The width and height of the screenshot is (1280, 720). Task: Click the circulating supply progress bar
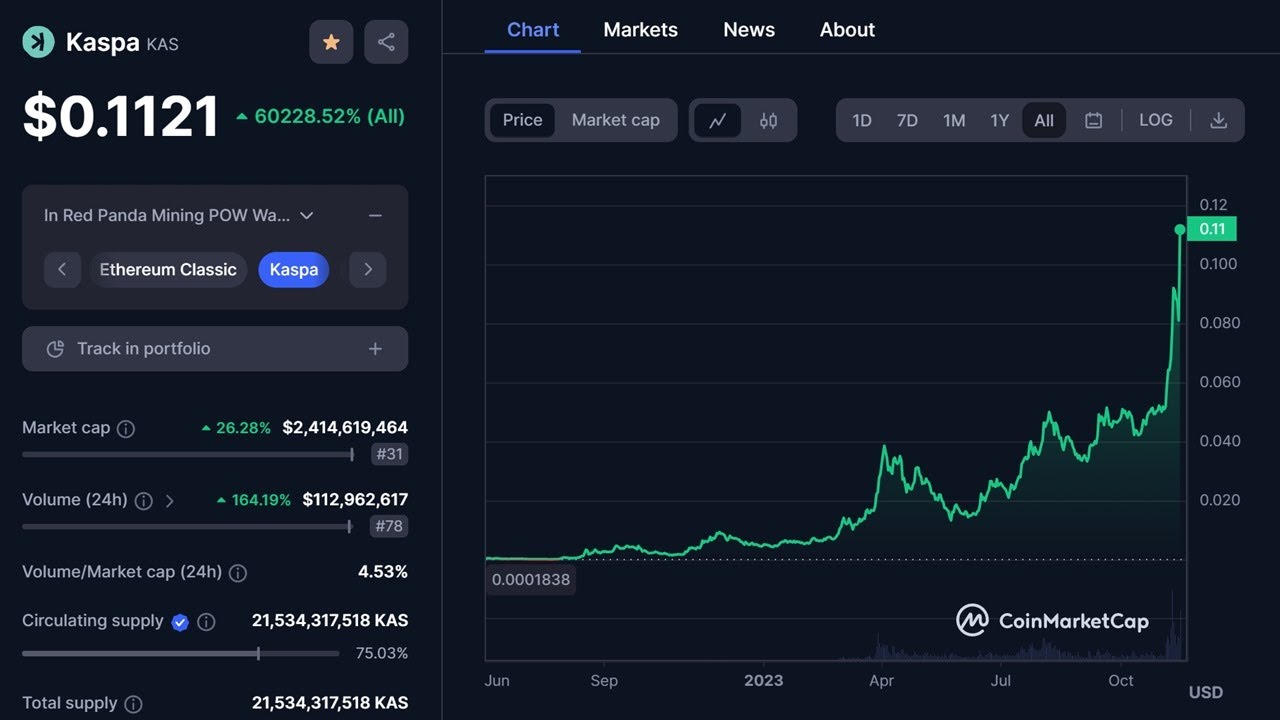click(x=180, y=654)
